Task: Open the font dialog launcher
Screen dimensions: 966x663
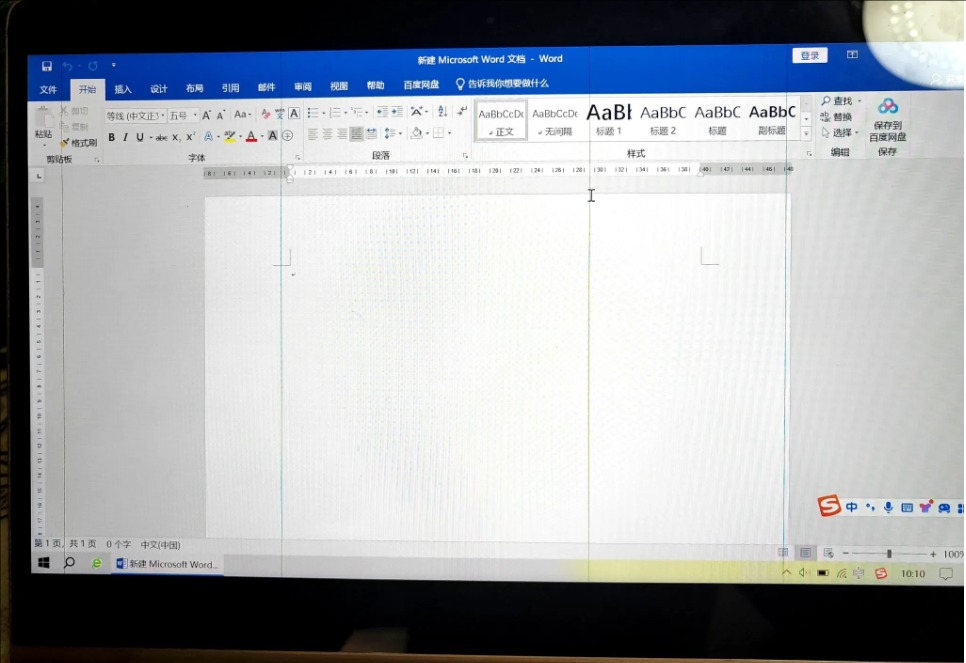Action: pyautogui.click(x=298, y=158)
